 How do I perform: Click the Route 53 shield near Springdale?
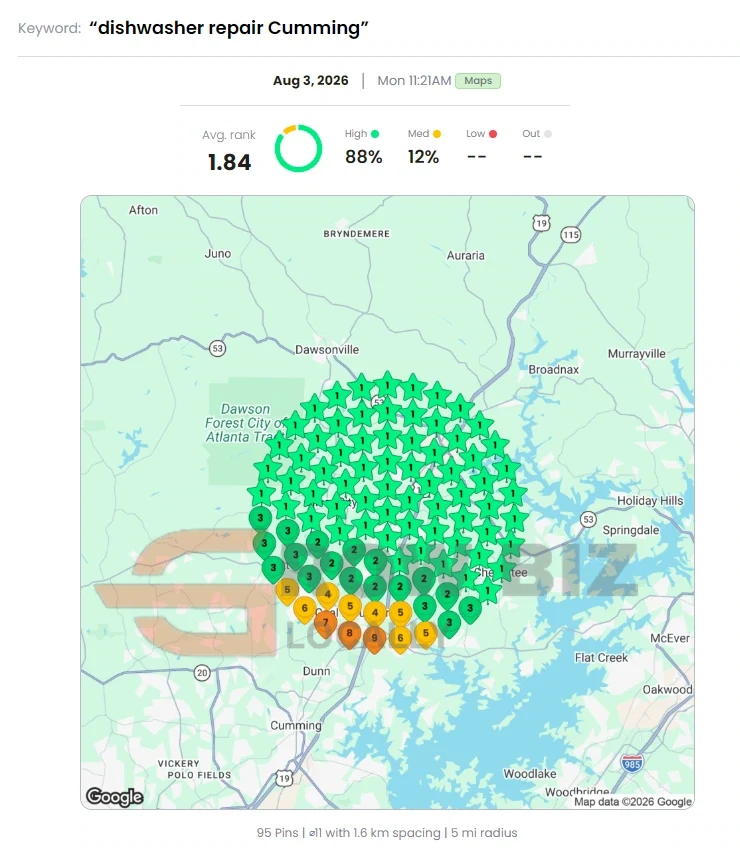588,519
